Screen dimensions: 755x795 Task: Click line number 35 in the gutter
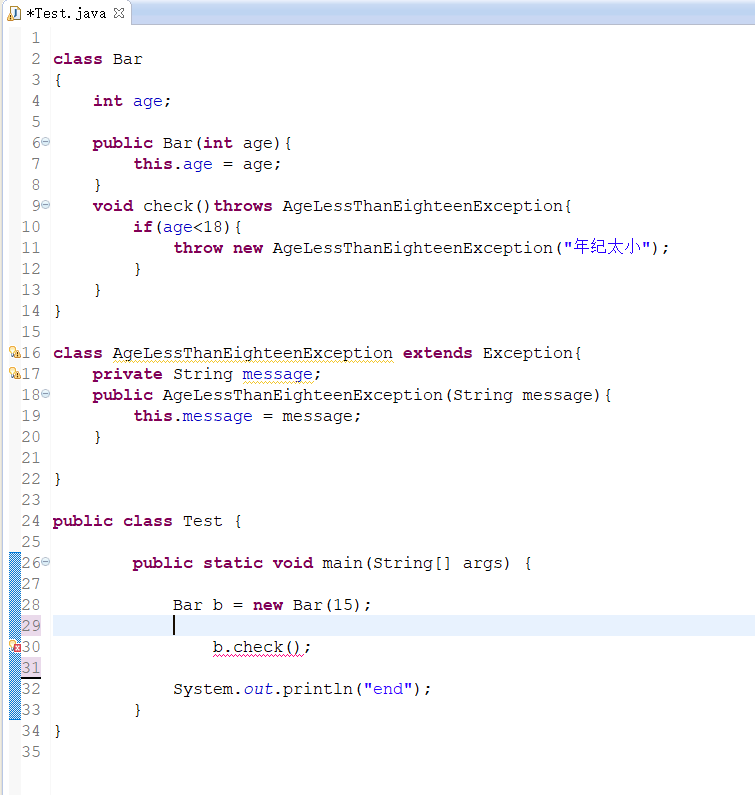[31, 752]
